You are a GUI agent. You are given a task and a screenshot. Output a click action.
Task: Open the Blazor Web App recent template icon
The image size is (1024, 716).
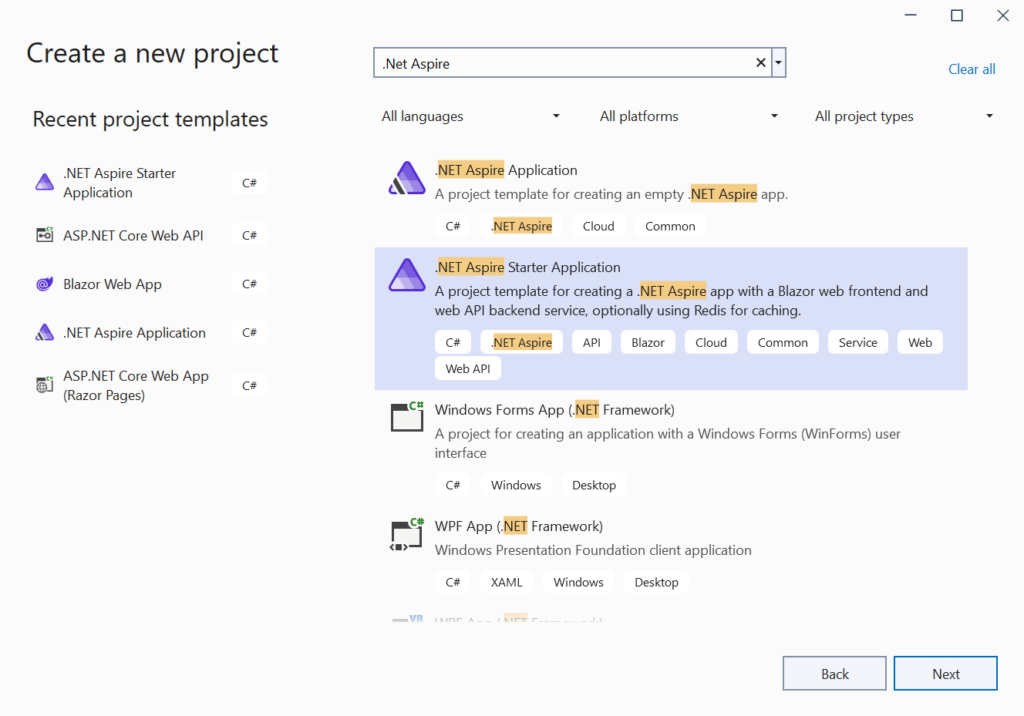[x=44, y=284]
